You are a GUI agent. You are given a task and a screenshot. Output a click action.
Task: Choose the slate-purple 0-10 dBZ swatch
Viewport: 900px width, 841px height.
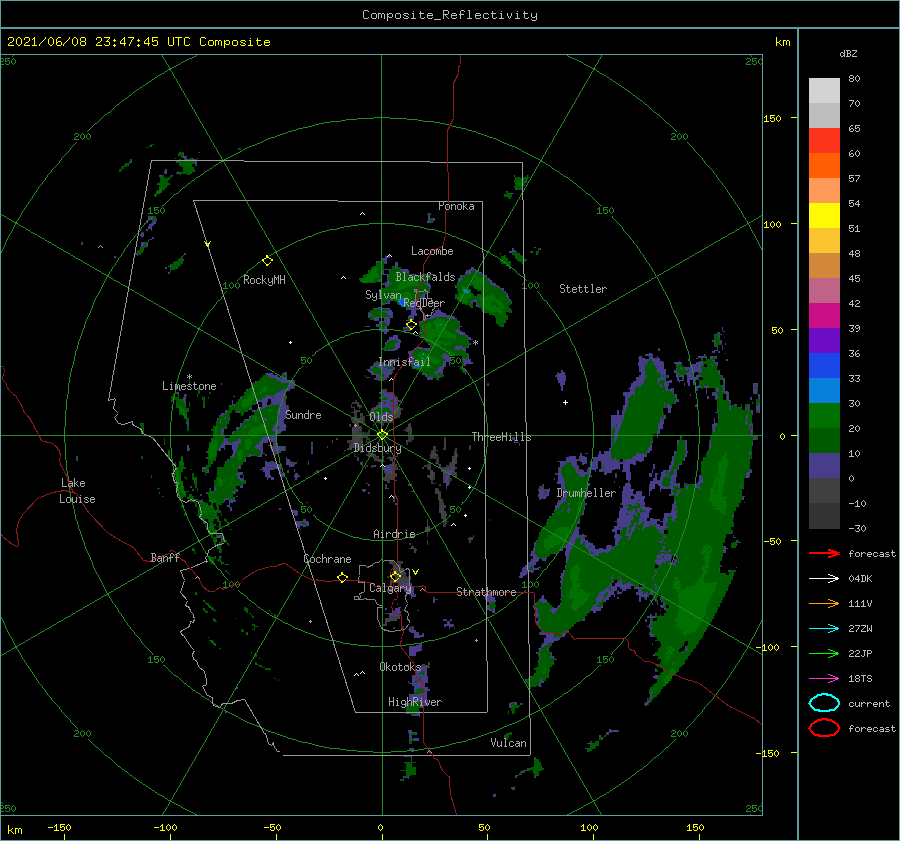[824, 466]
